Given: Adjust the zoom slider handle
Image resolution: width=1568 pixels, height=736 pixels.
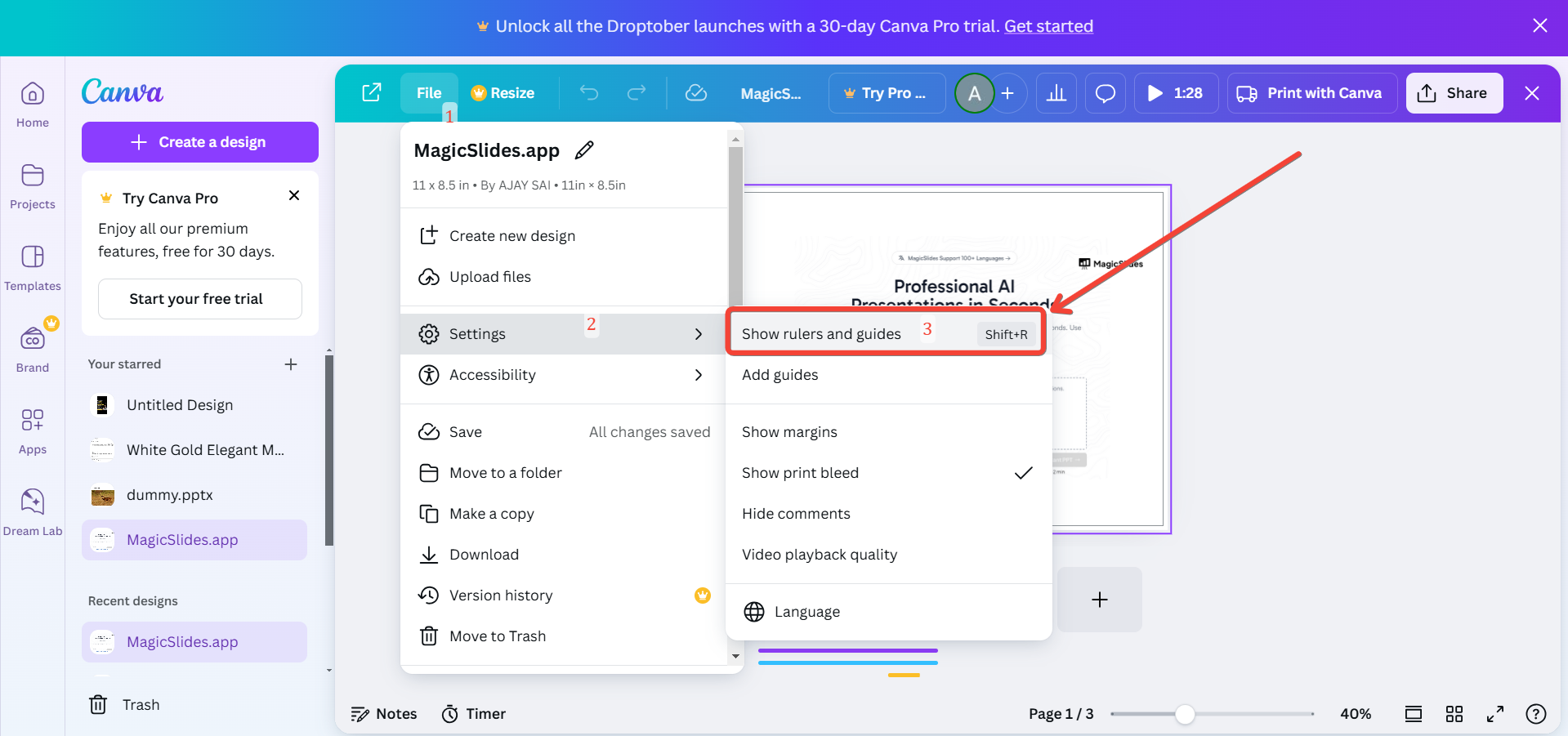Looking at the screenshot, I should (x=1185, y=714).
